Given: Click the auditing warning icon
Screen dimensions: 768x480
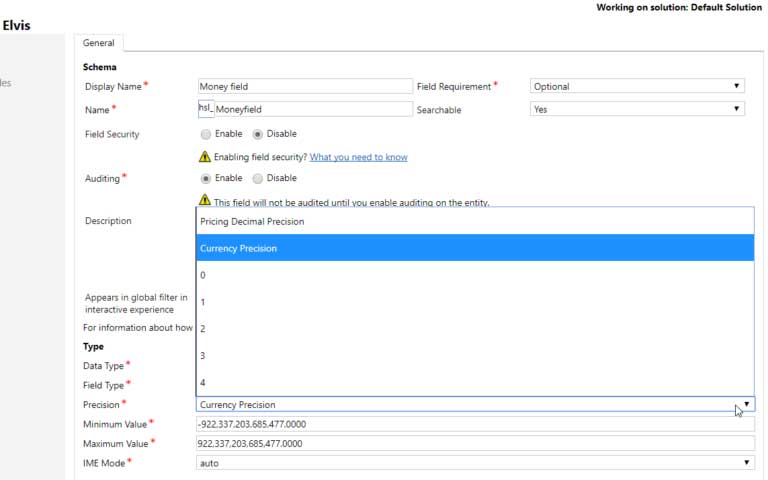Looking at the screenshot, I should coord(205,200).
